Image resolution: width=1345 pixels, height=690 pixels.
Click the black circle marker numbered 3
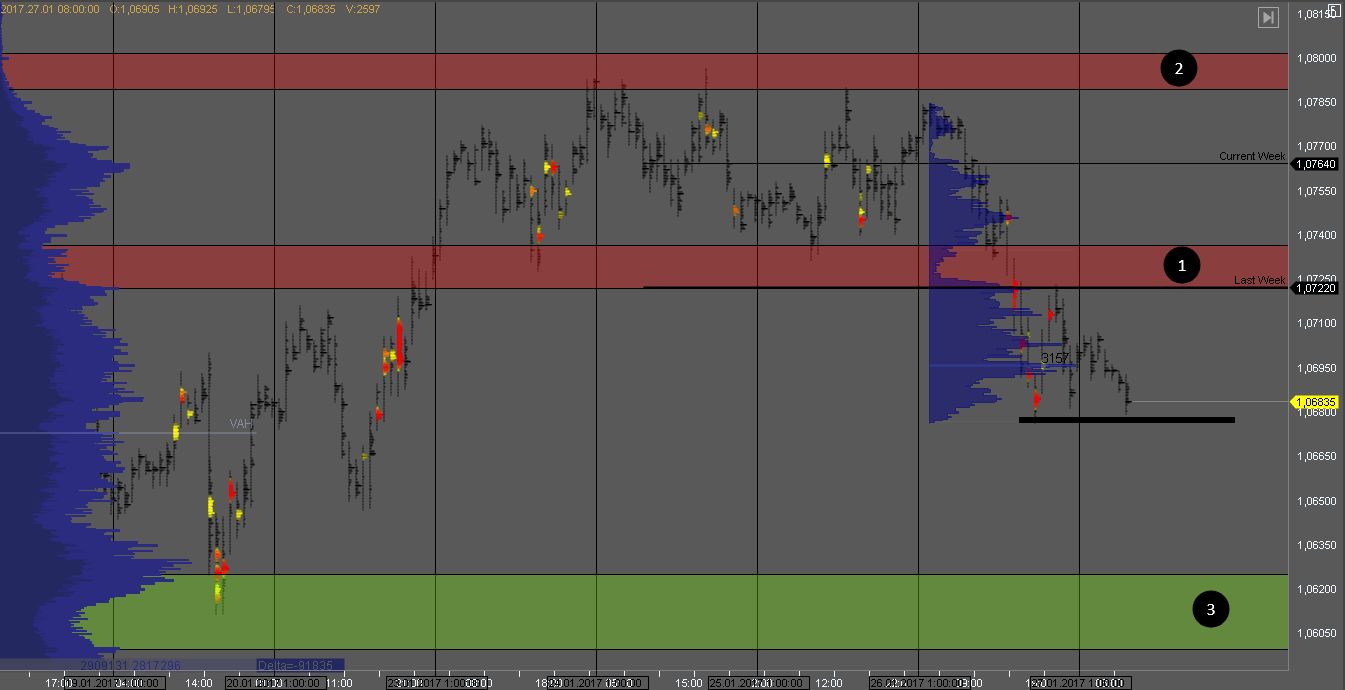[1210, 609]
